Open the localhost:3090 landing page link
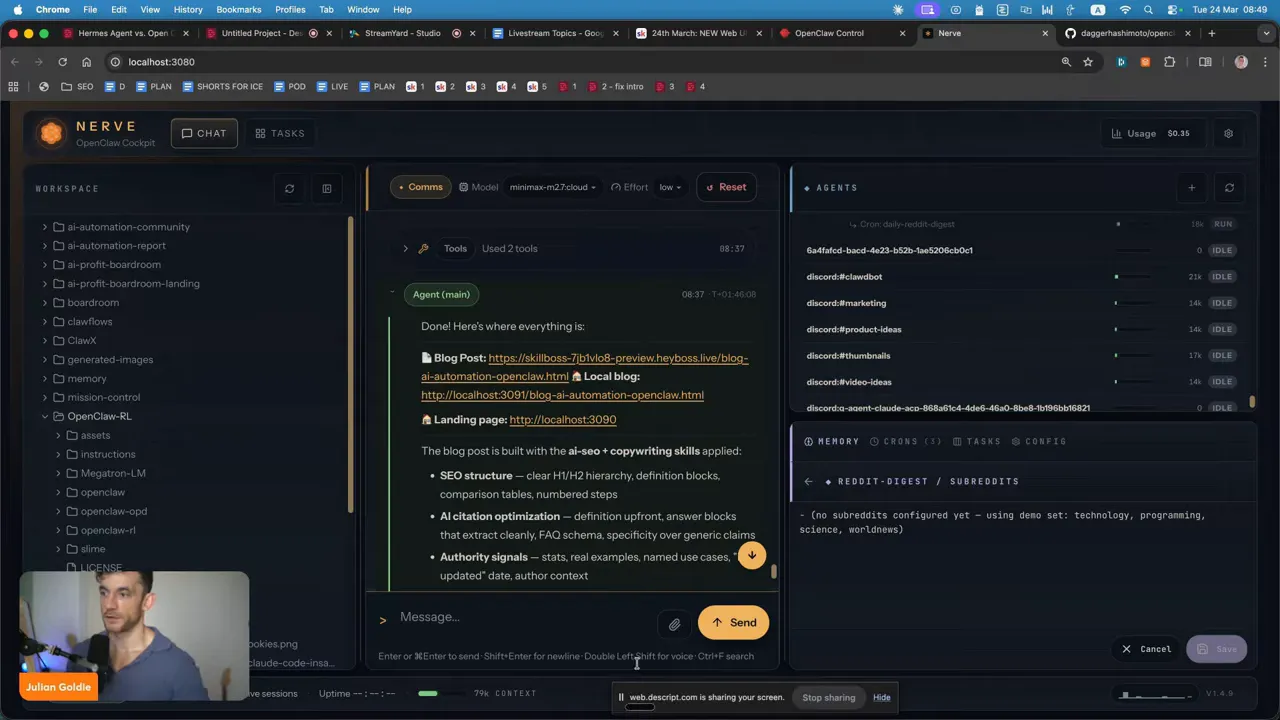1280x720 pixels. point(563,420)
